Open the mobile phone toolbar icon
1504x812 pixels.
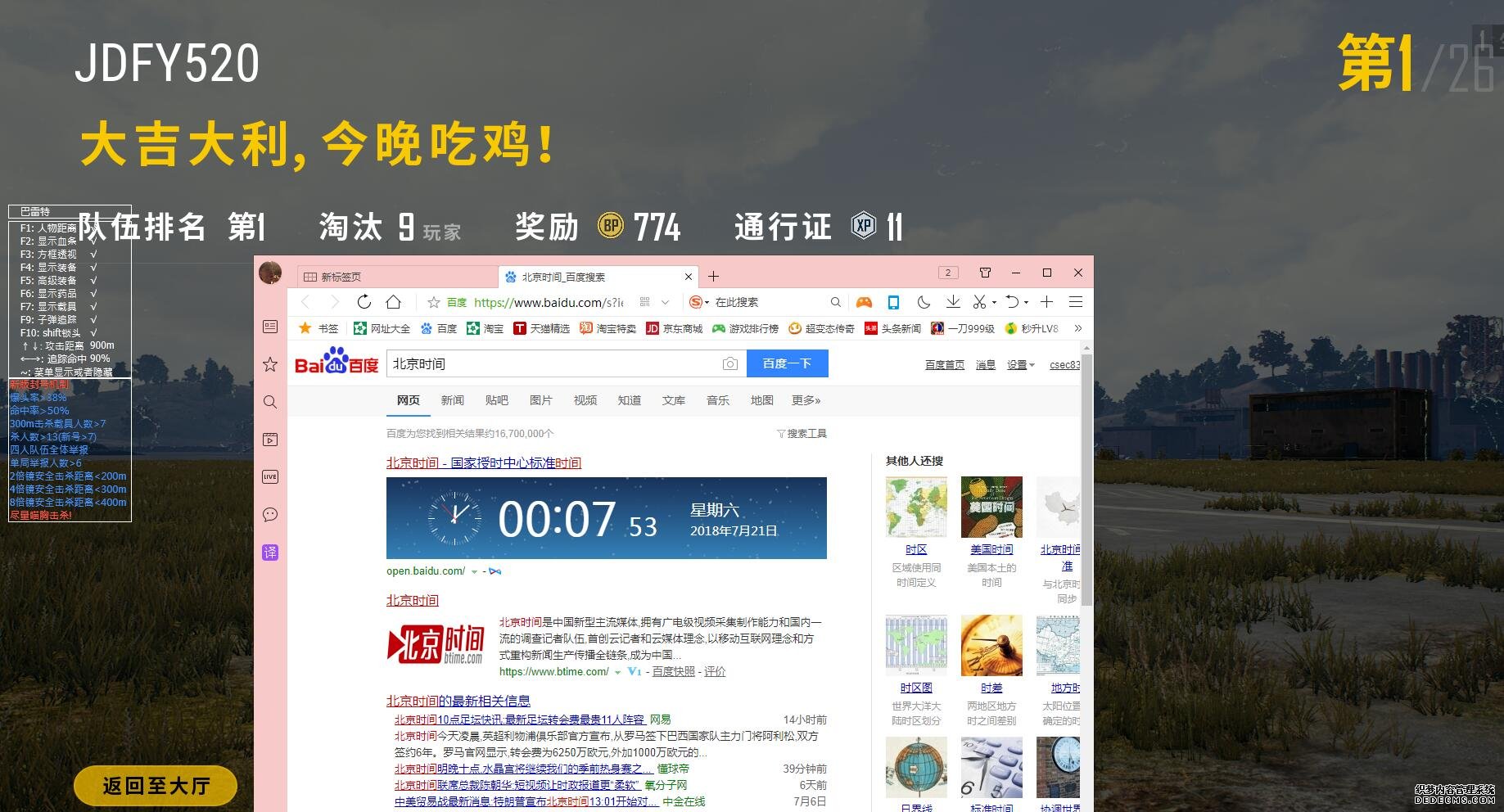[893, 302]
